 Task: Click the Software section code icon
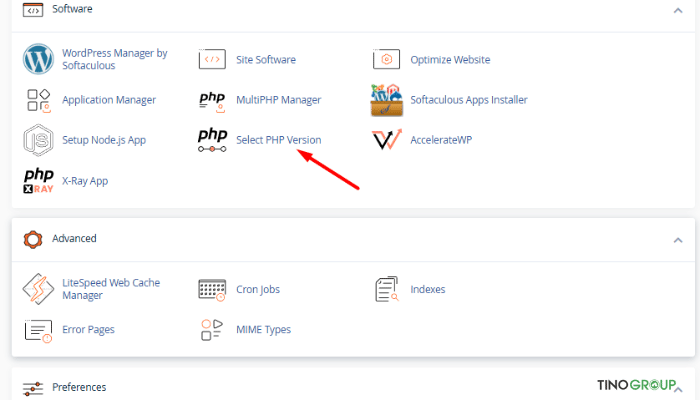coord(33,10)
